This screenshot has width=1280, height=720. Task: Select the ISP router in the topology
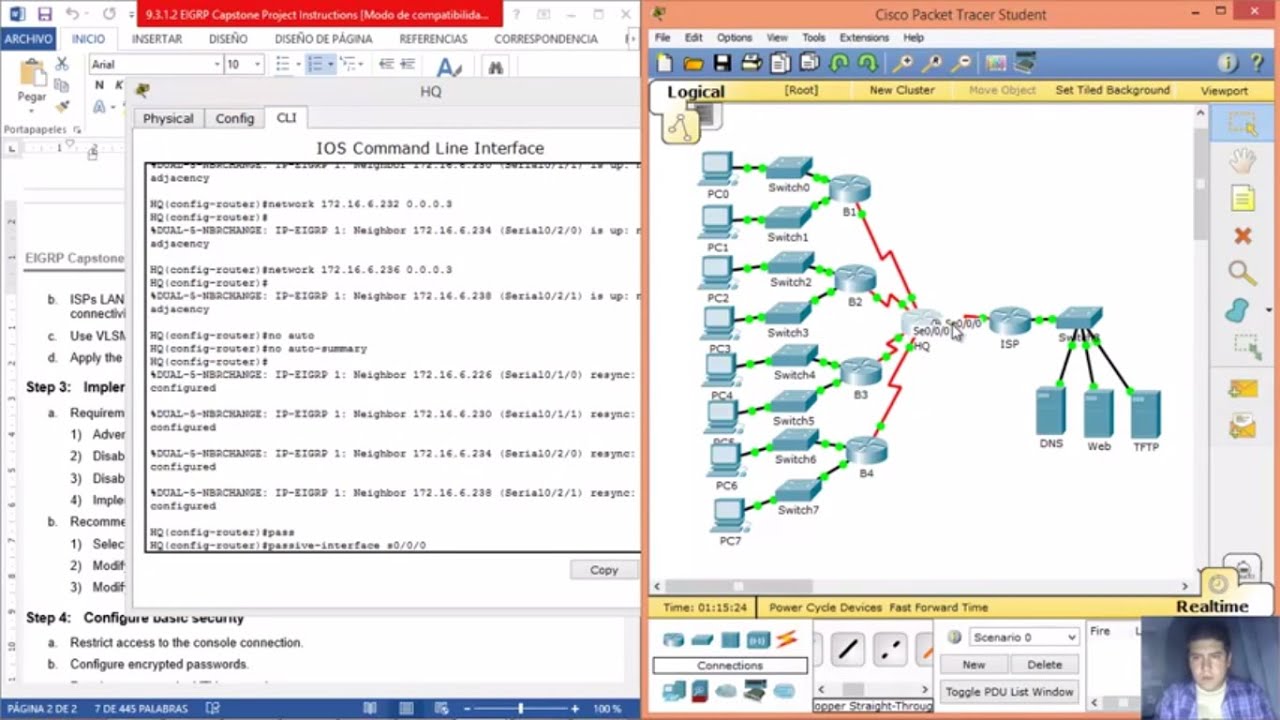[x=1009, y=322]
